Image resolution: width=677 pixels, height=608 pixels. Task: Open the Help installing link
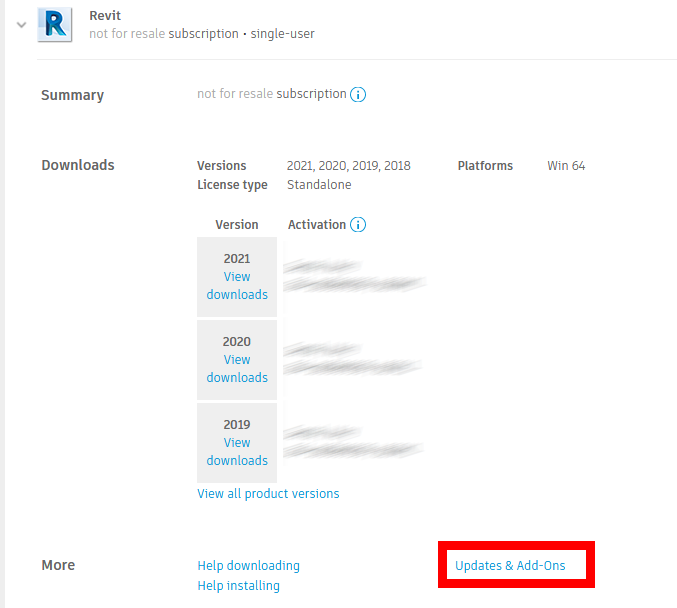pyautogui.click(x=238, y=586)
